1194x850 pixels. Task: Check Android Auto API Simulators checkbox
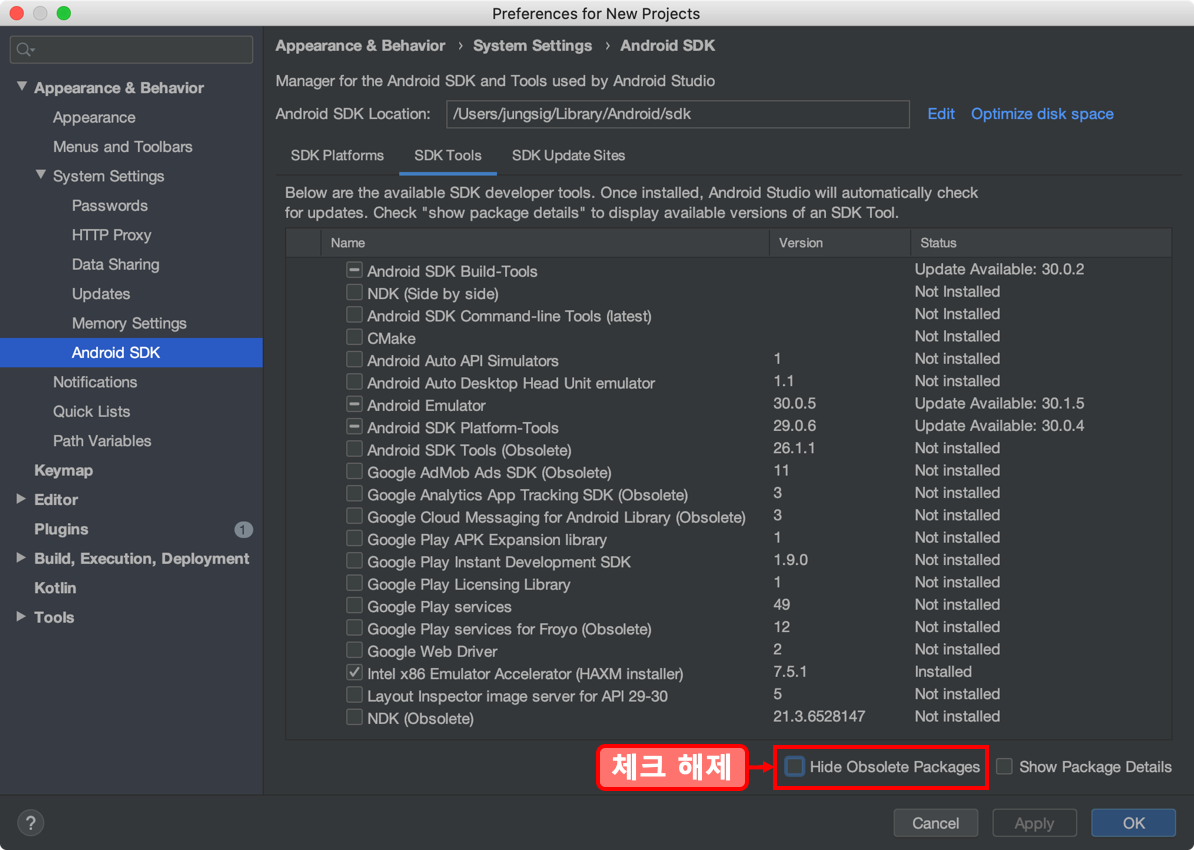click(354, 359)
